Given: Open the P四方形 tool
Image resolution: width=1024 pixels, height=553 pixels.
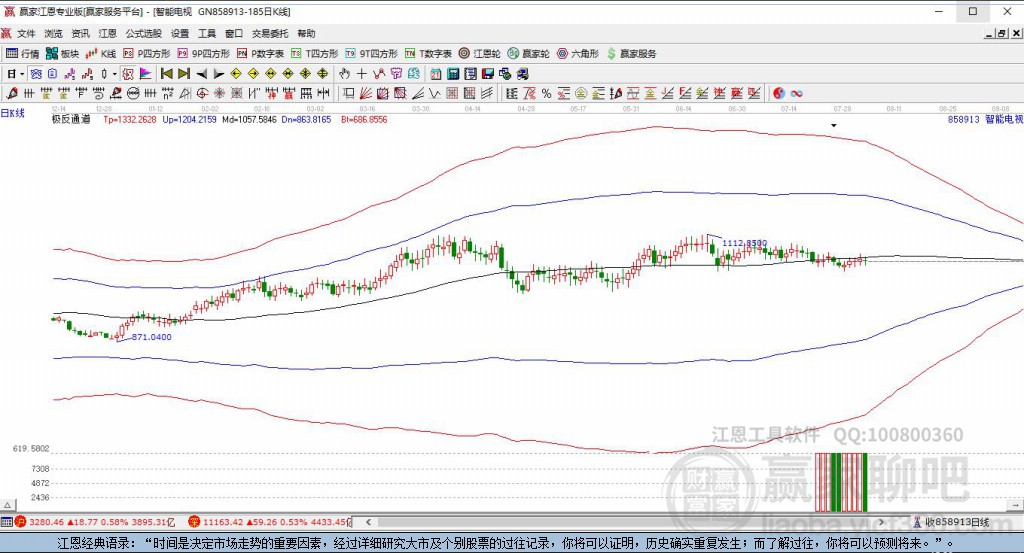Looking at the screenshot, I should tap(146, 54).
